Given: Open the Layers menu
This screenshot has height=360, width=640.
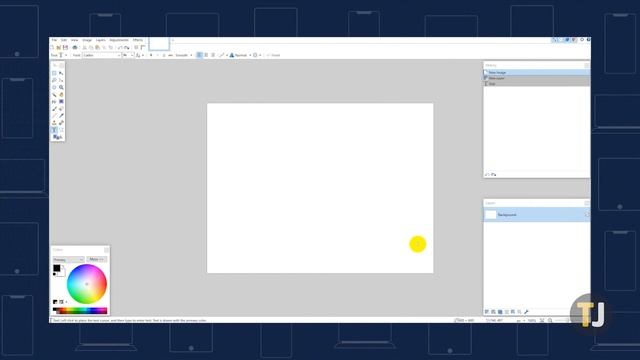Looking at the screenshot, I should [100, 40].
